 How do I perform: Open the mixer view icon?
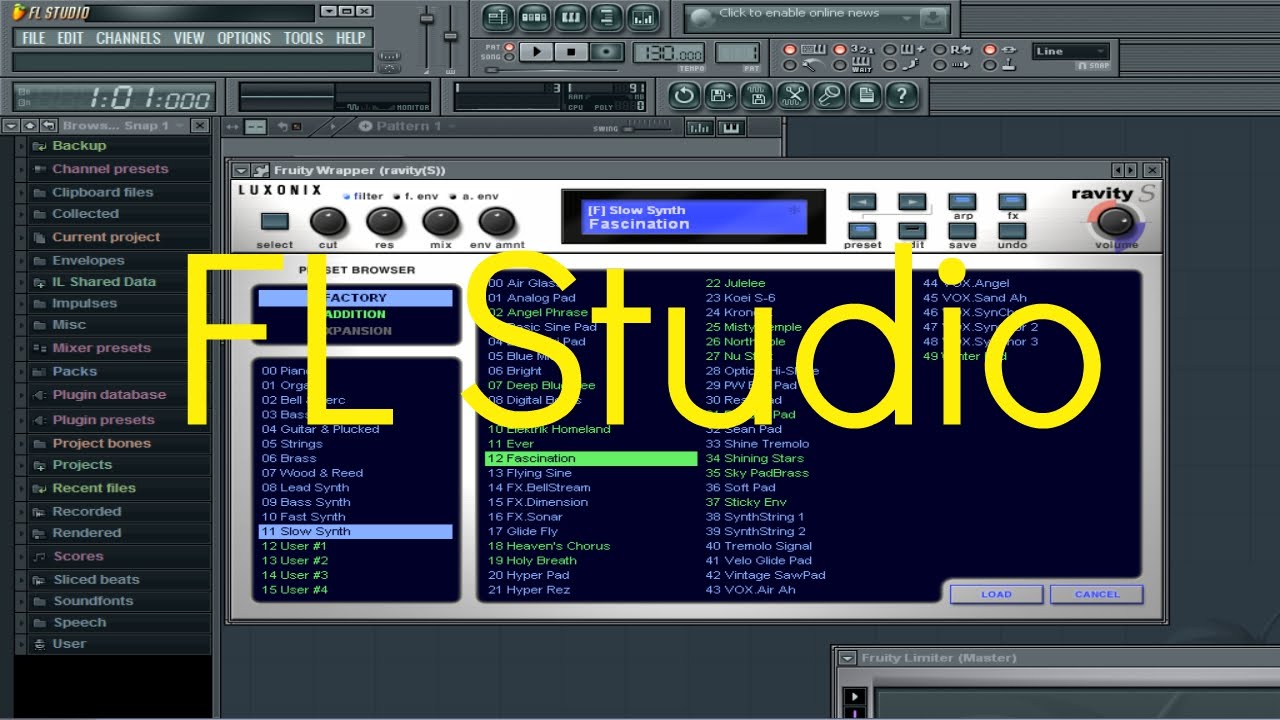642,17
